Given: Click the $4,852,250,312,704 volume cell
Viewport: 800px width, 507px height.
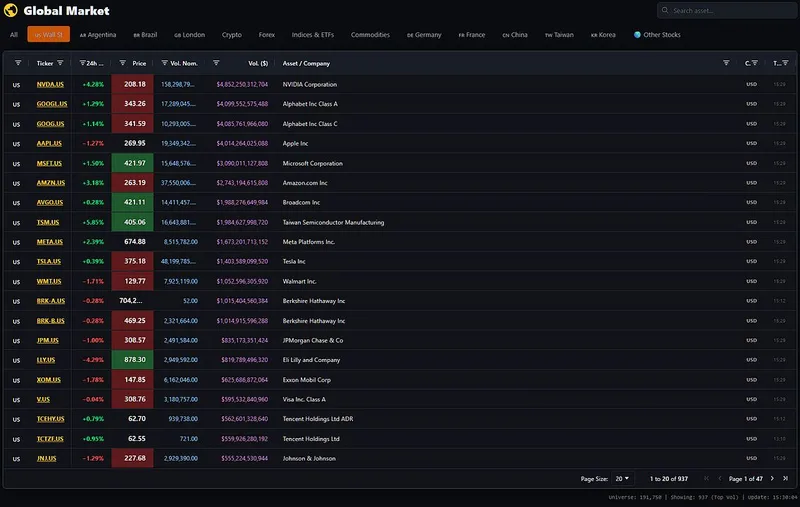Looking at the screenshot, I should (242, 84).
